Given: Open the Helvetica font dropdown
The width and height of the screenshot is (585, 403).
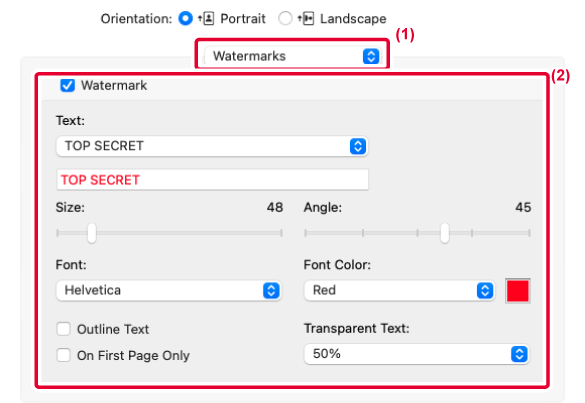Looking at the screenshot, I should pos(169,290).
